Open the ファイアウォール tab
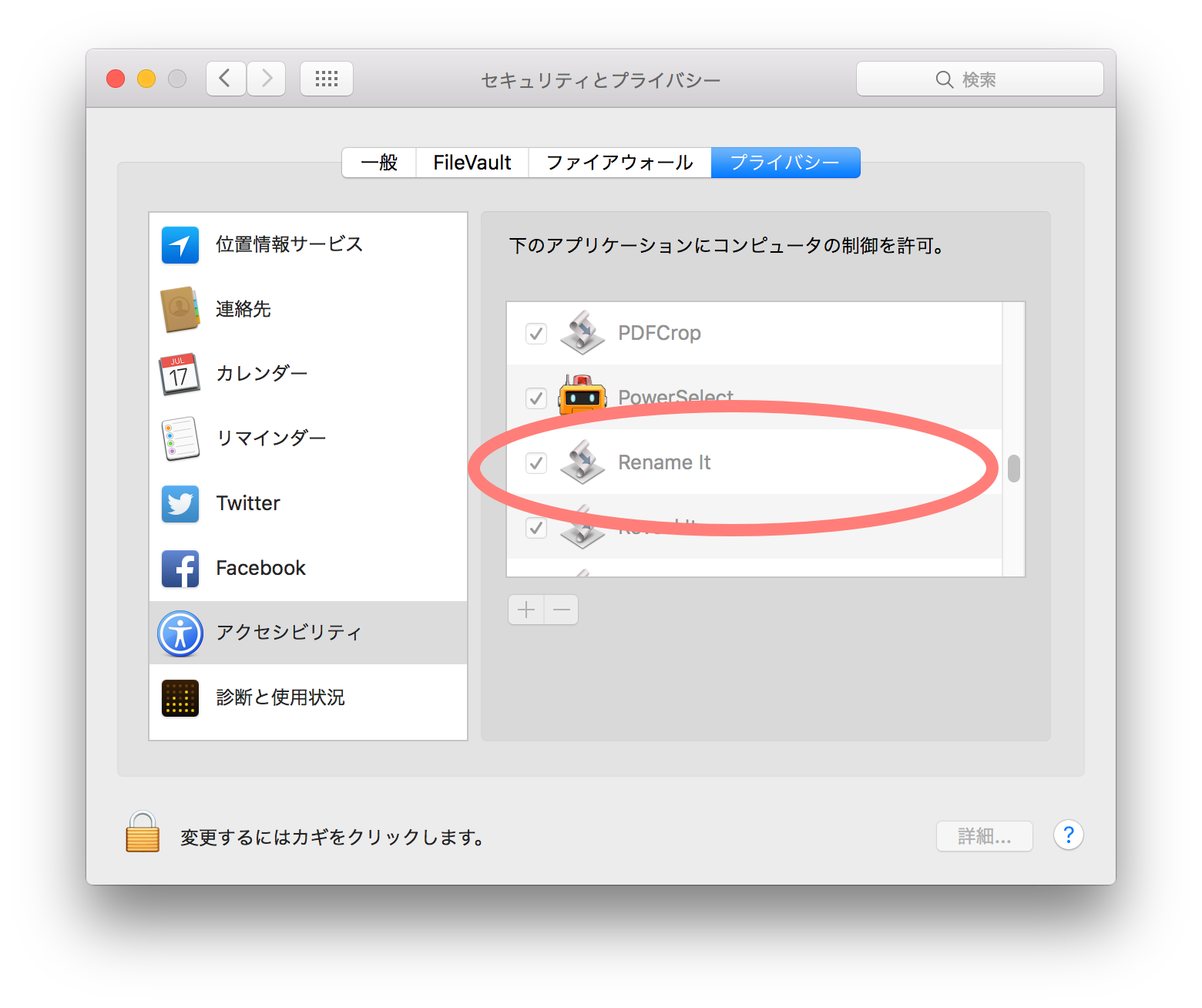 pyautogui.click(x=619, y=163)
